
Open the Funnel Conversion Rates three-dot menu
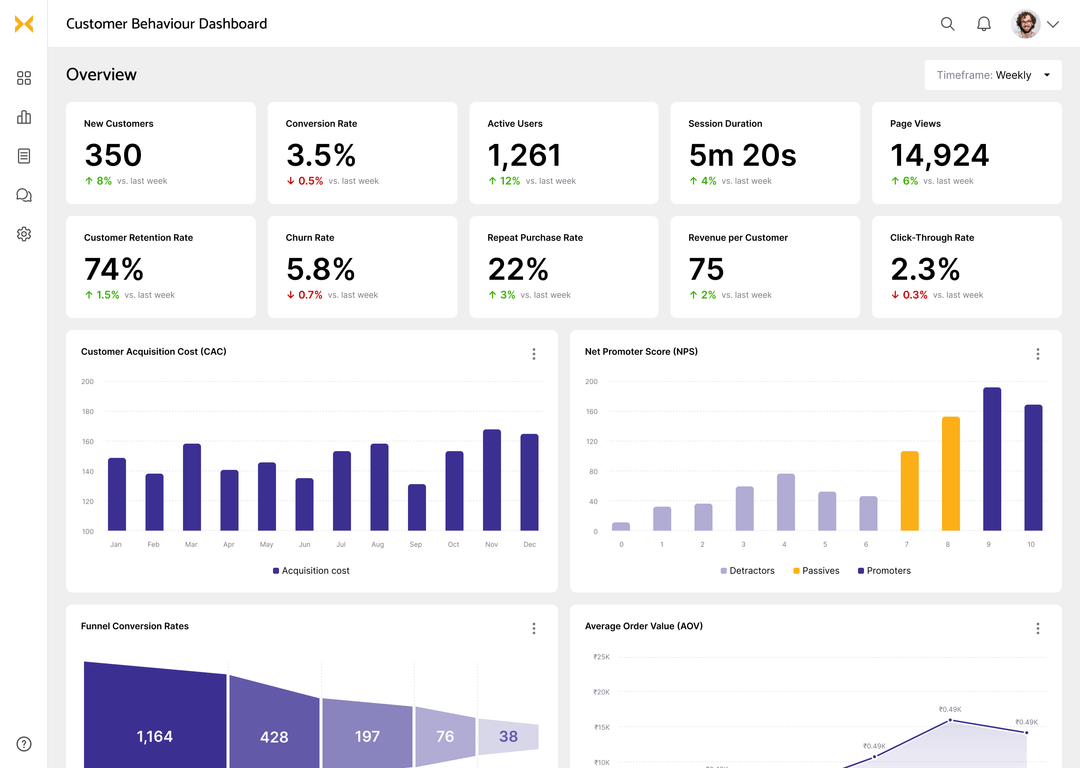pos(534,628)
